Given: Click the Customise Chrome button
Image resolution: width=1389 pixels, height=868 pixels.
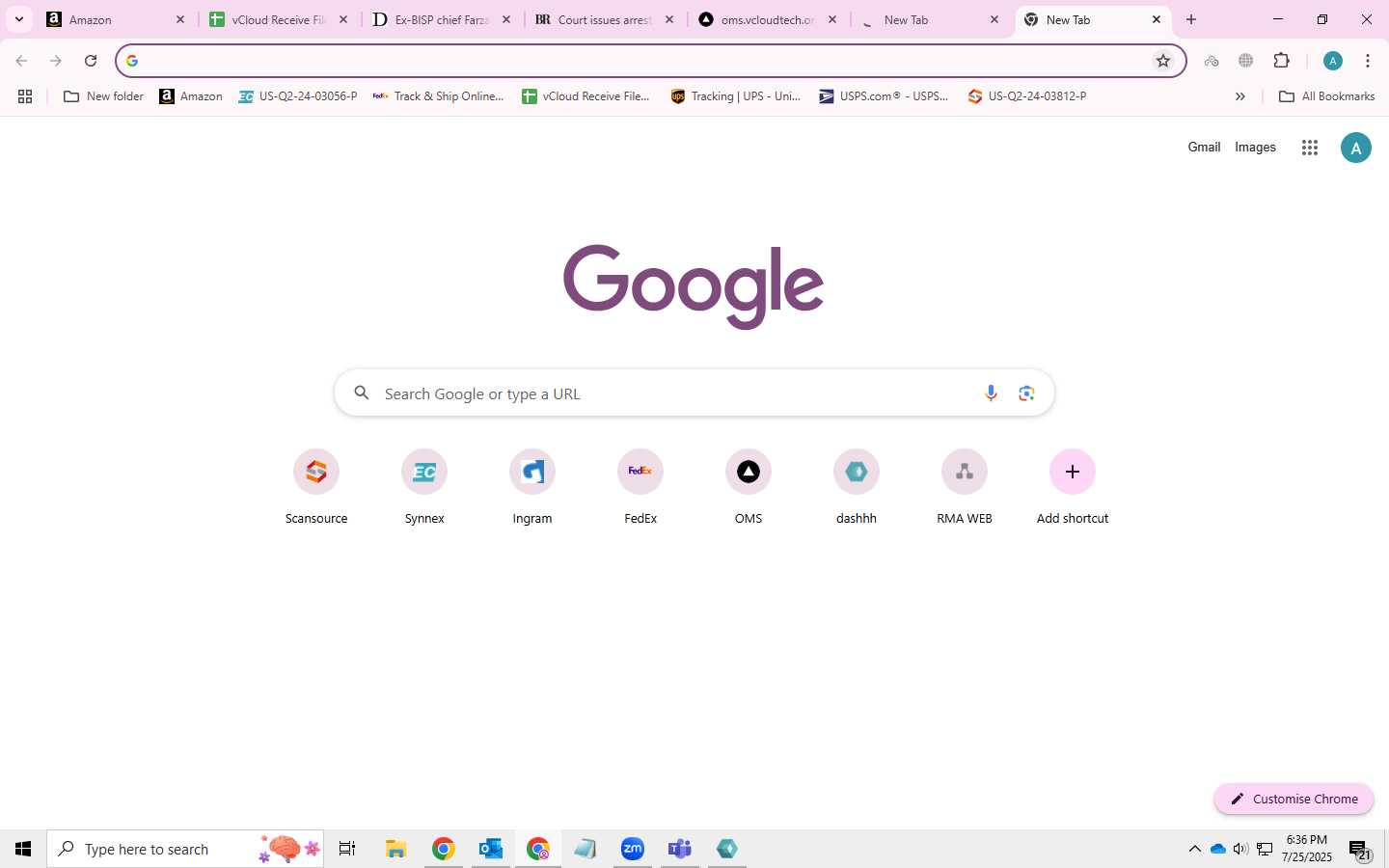Looking at the screenshot, I should [1294, 799].
